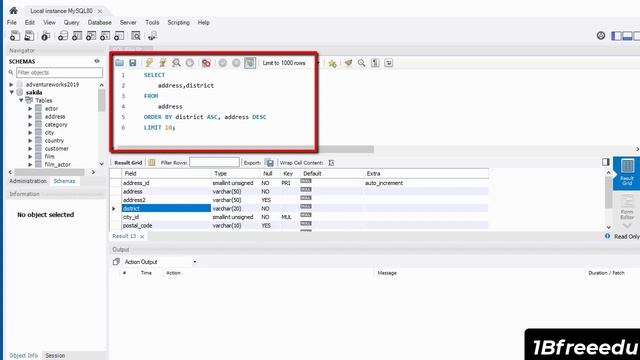
Task: Stop the executing query icon
Action: coord(190,63)
